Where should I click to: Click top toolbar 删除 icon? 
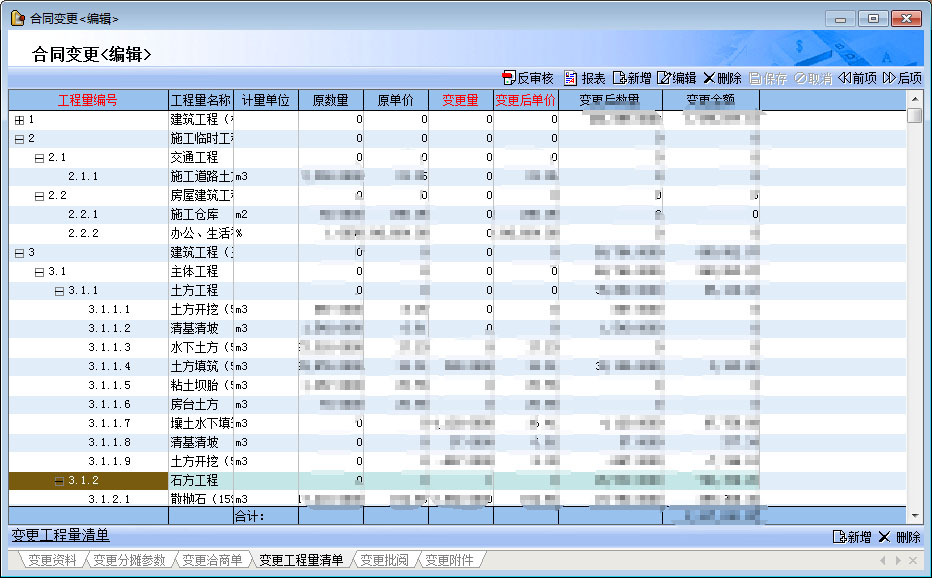[709, 78]
